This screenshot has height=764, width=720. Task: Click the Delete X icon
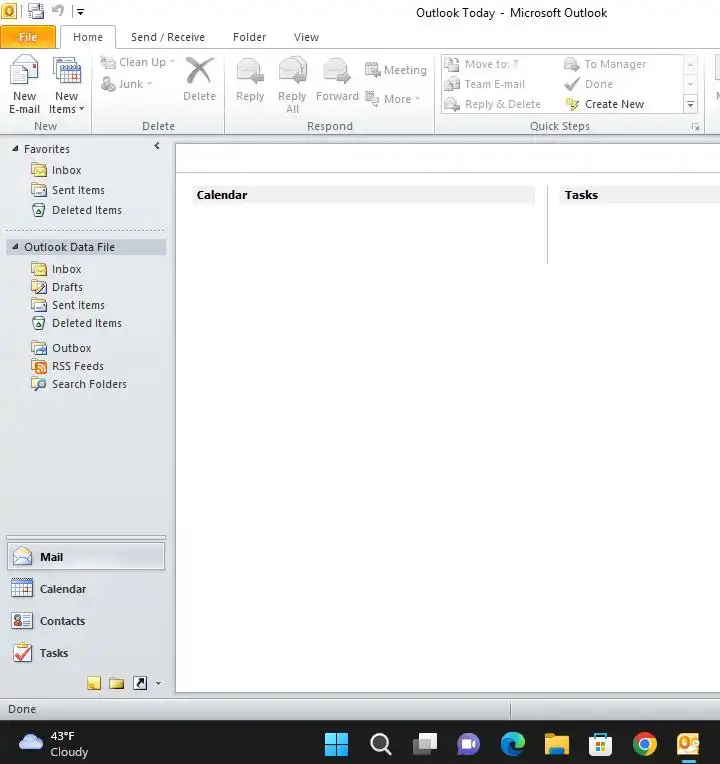pyautogui.click(x=199, y=71)
